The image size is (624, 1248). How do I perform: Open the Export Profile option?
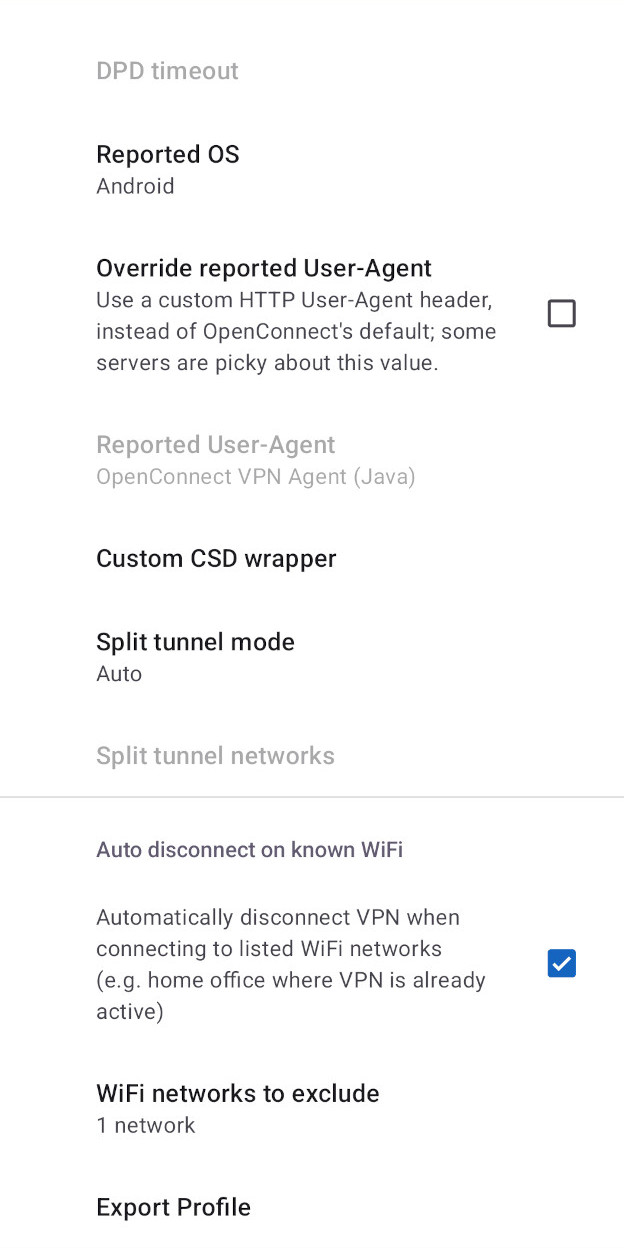click(312, 1207)
